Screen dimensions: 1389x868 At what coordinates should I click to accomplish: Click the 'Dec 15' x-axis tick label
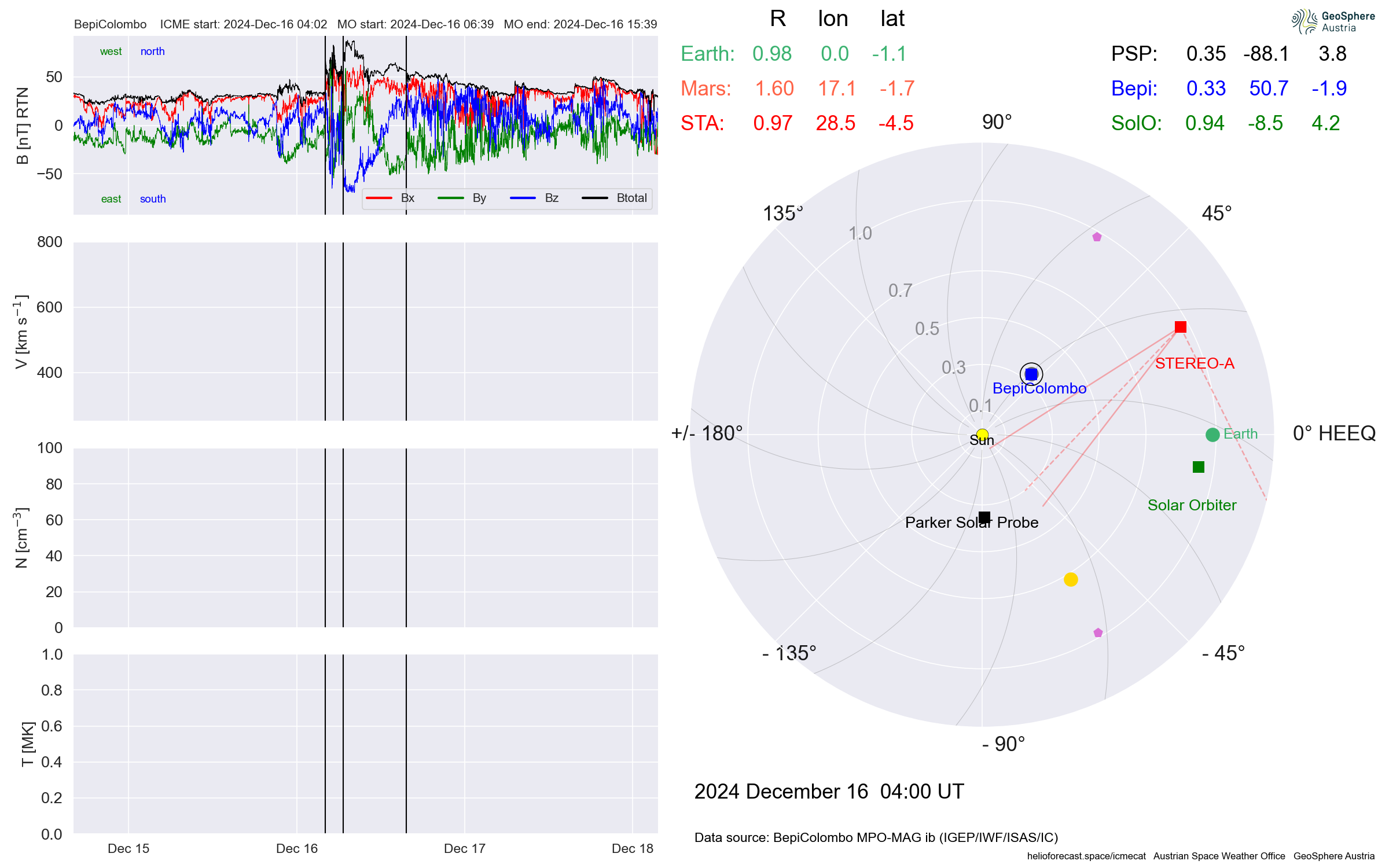(128, 848)
